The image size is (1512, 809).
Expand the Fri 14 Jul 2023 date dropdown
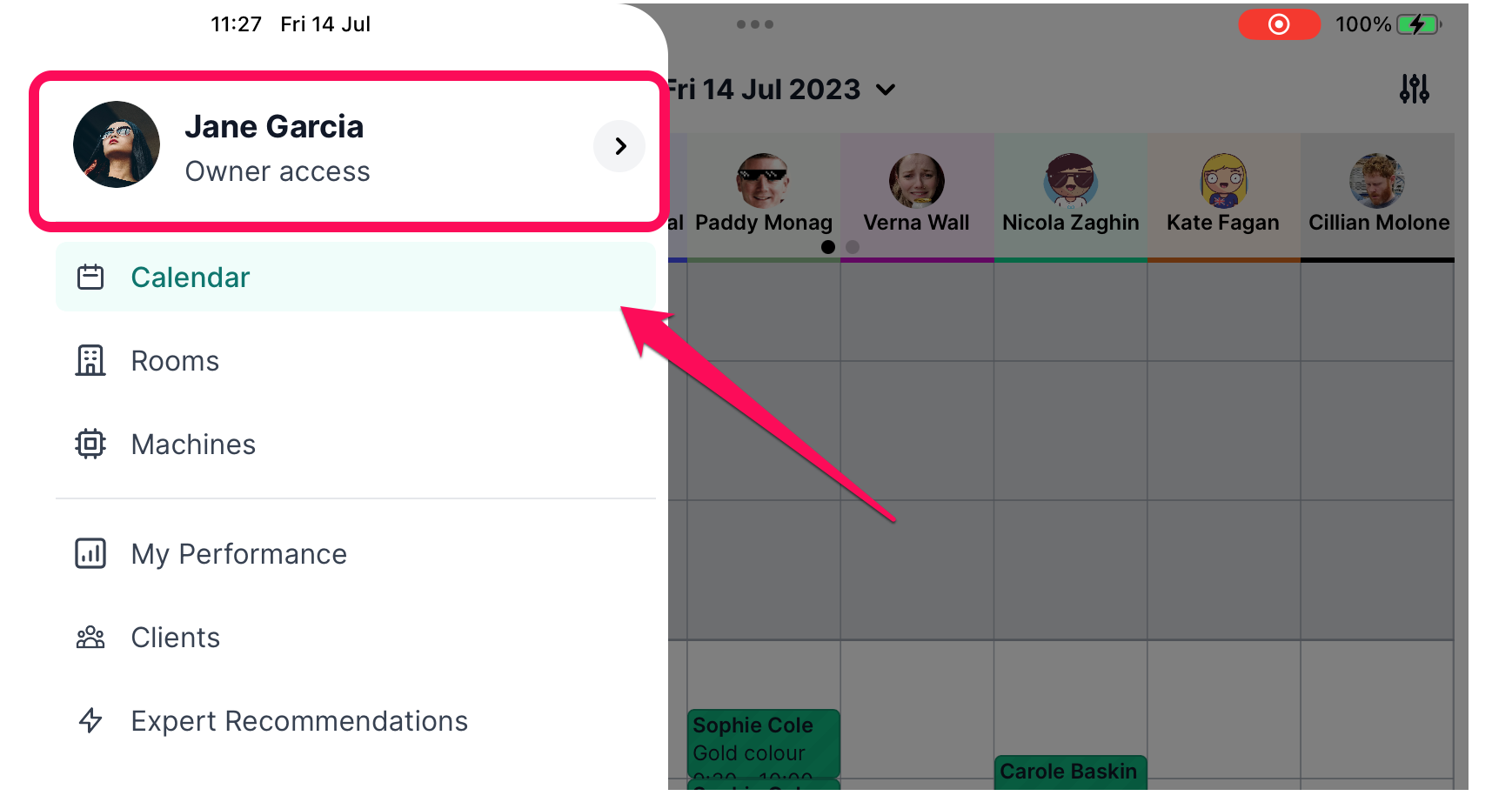point(886,90)
